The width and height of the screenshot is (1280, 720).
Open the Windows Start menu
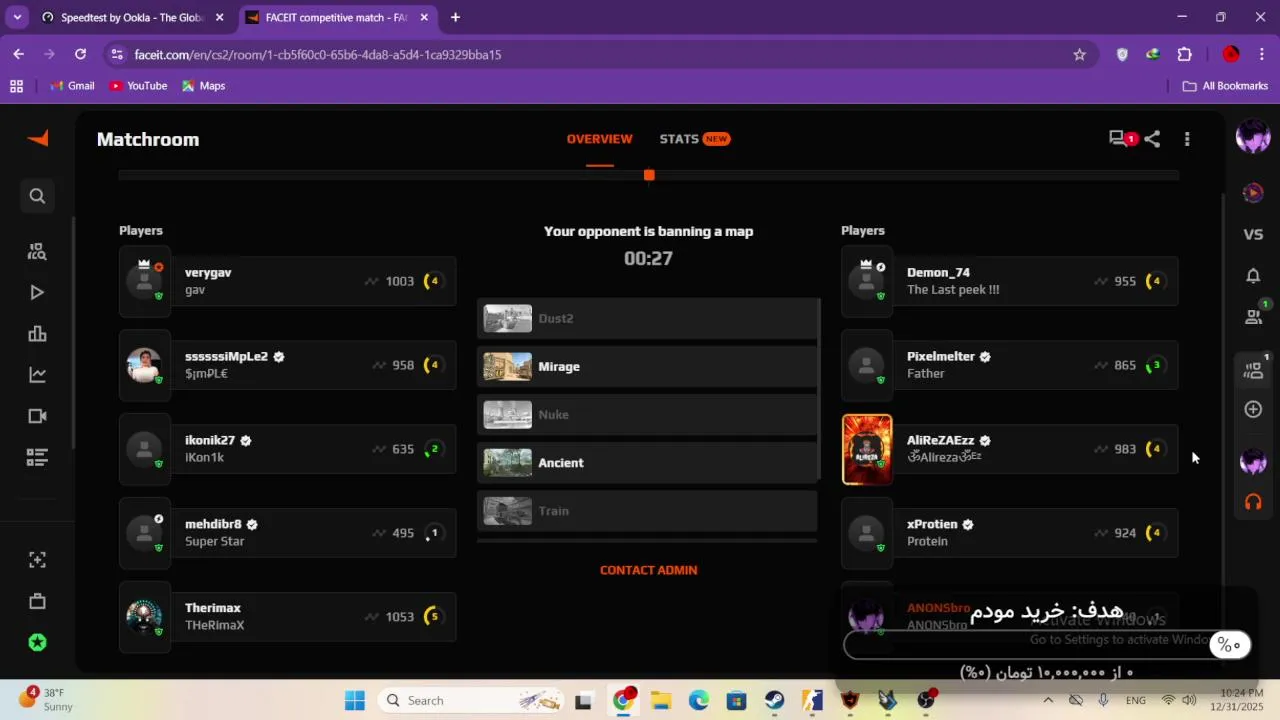point(355,701)
